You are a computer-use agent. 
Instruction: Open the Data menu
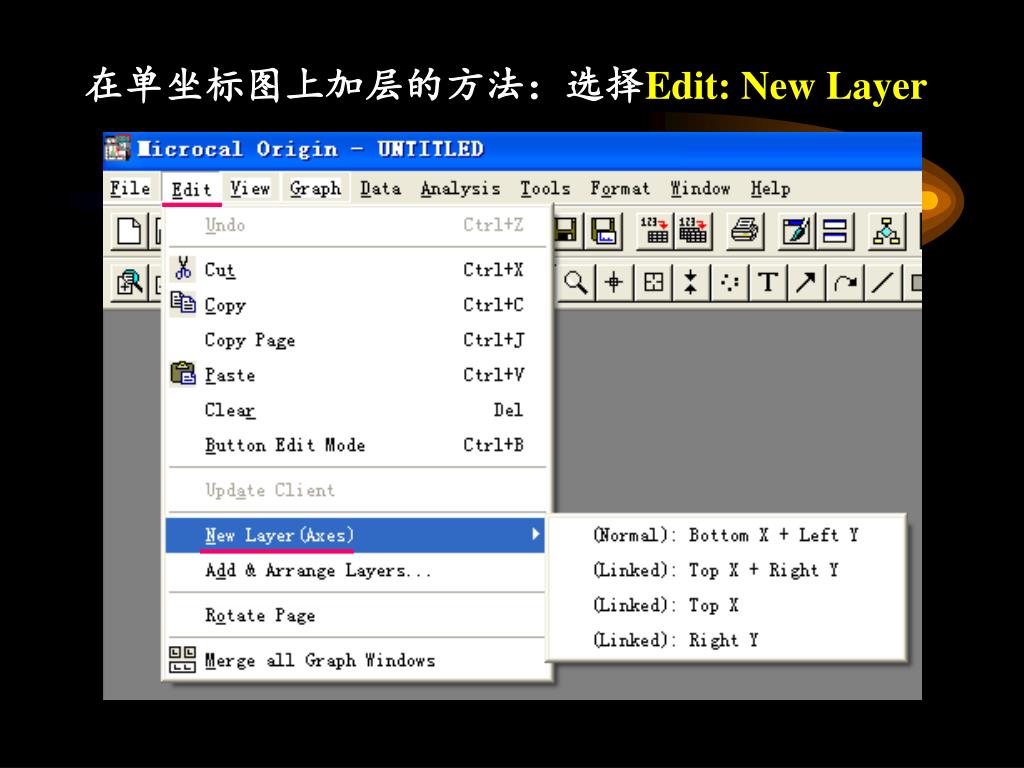point(381,189)
